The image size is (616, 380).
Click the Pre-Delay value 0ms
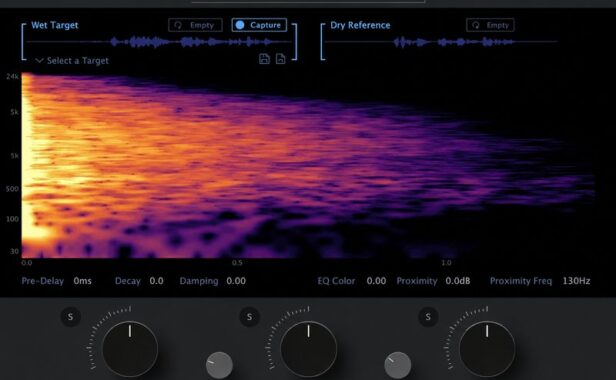click(82, 281)
